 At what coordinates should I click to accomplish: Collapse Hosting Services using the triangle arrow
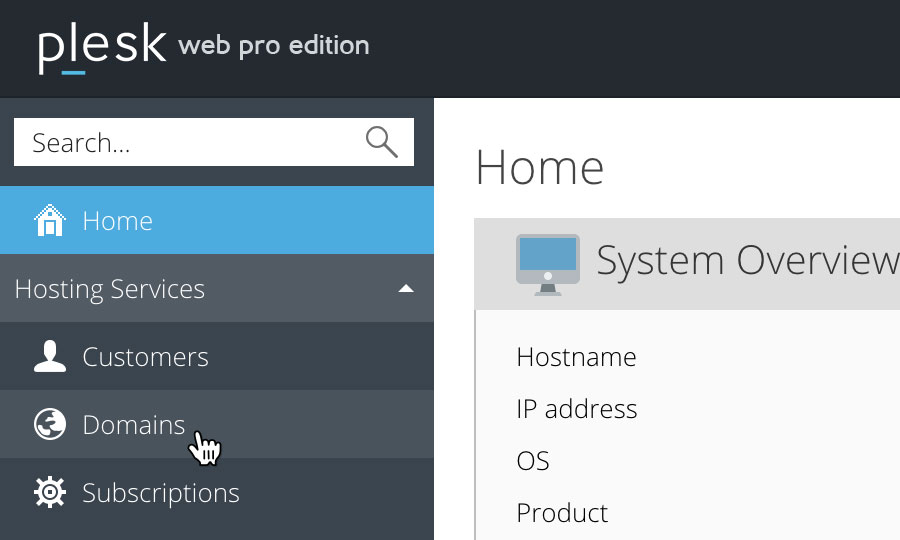pyautogui.click(x=406, y=289)
